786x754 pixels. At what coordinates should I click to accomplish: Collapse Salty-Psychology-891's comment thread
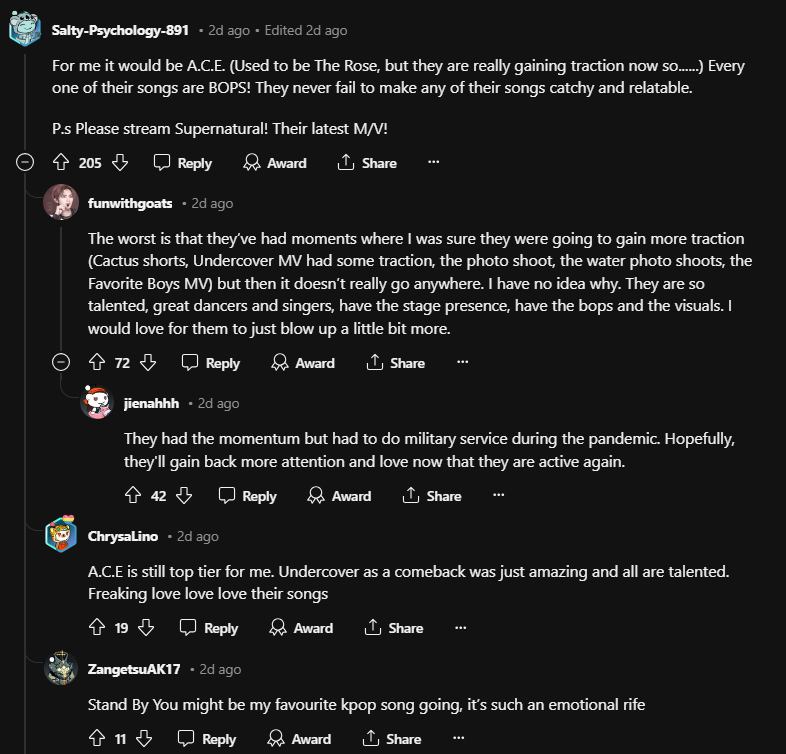[26, 162]
